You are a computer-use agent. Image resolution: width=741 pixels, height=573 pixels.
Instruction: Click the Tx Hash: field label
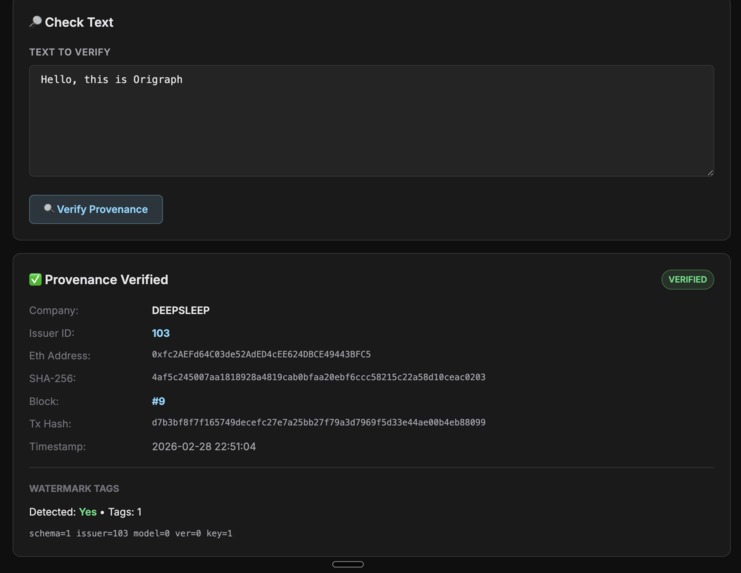point(50,424)
